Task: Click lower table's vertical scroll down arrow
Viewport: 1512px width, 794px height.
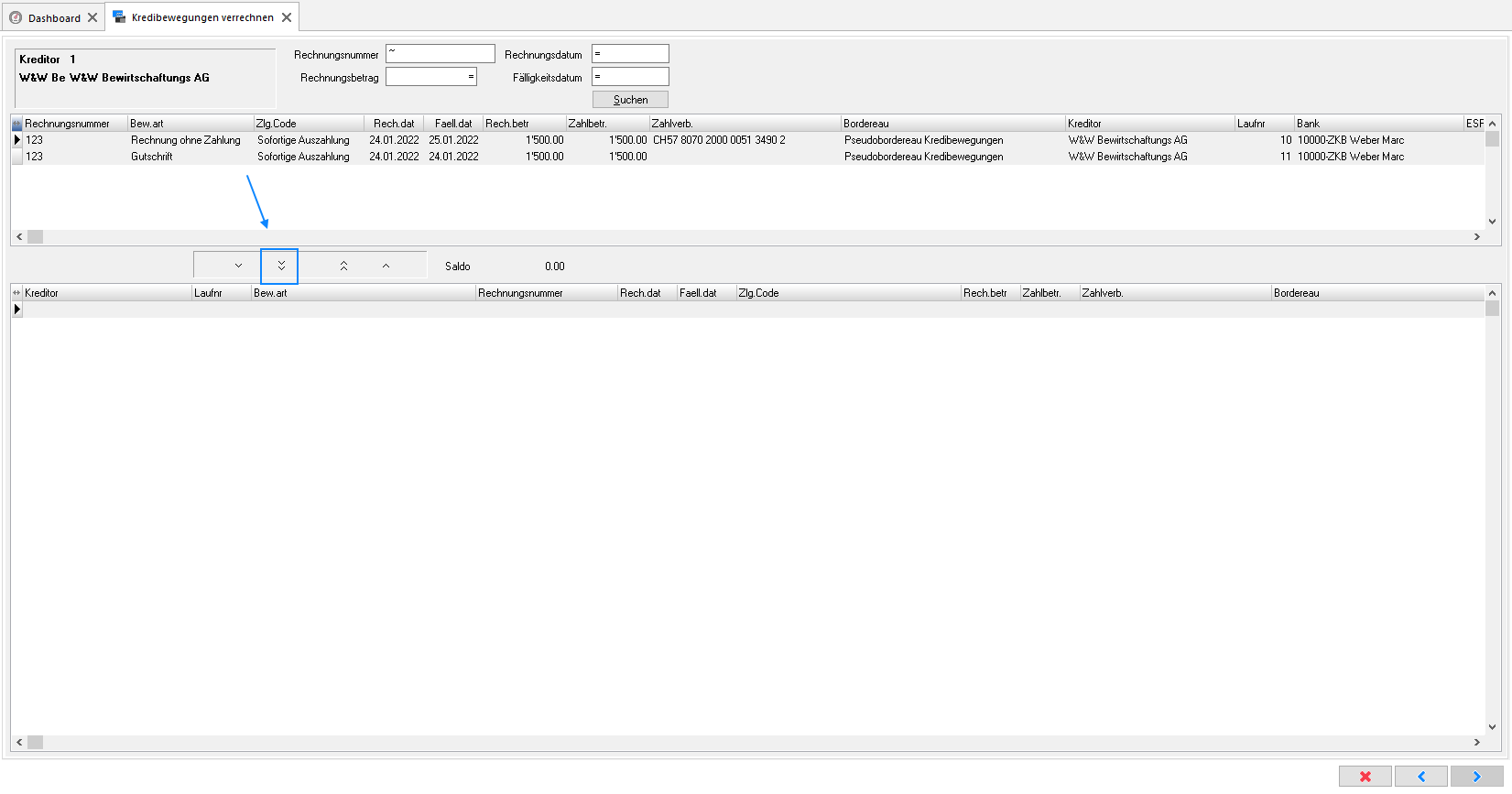Action: [1492, 727]
